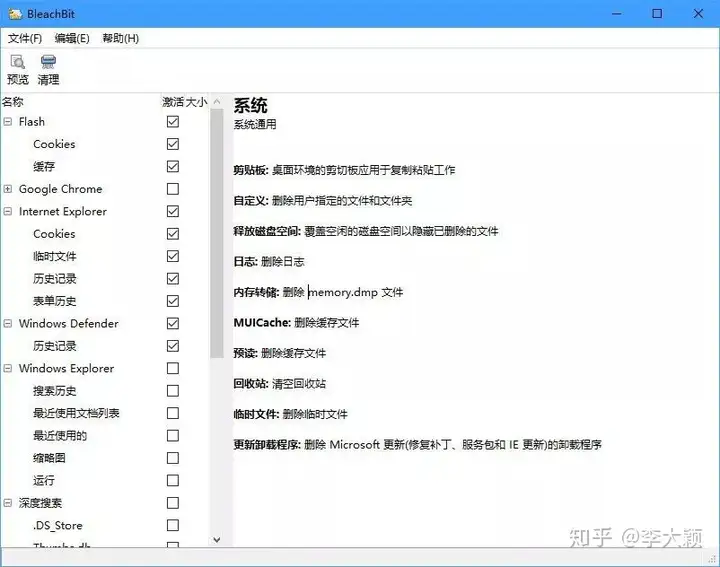
Task: Uncheck the Flash group checkbox
Action: (173, 122)
